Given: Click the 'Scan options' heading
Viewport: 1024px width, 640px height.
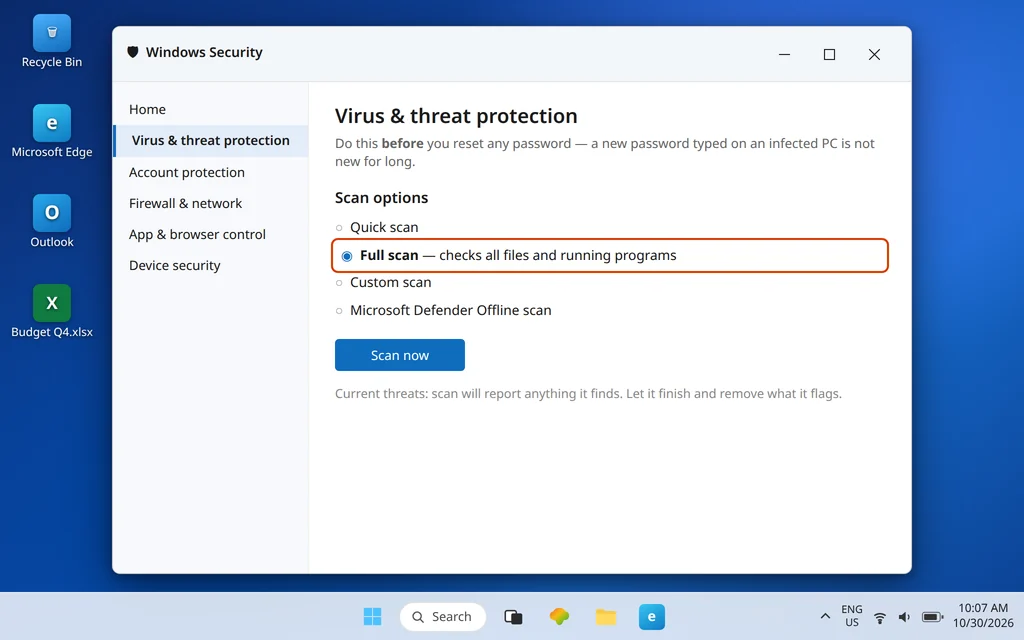Looking at the screenshot, I should 381,198.
